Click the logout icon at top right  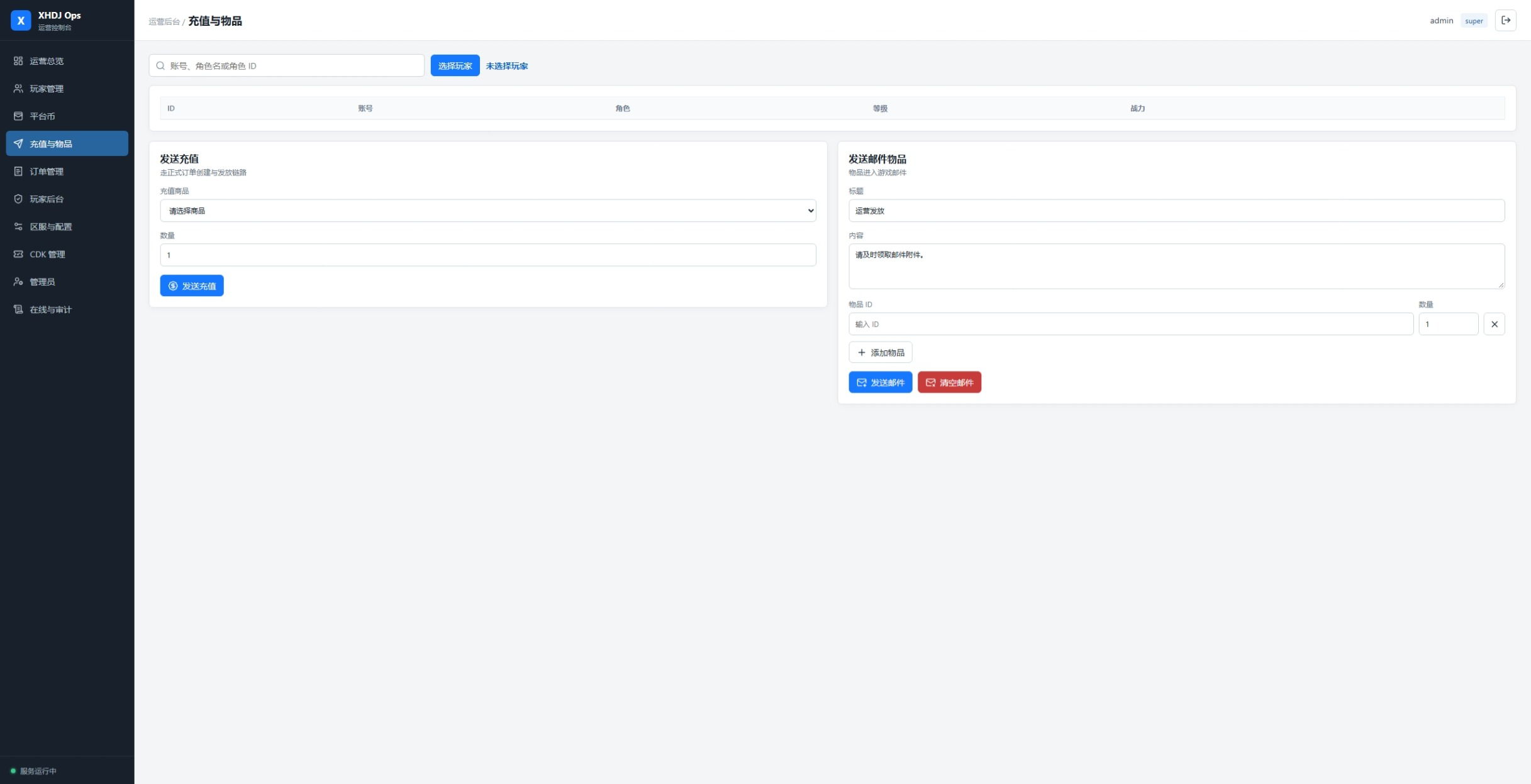click(1506, 20)
